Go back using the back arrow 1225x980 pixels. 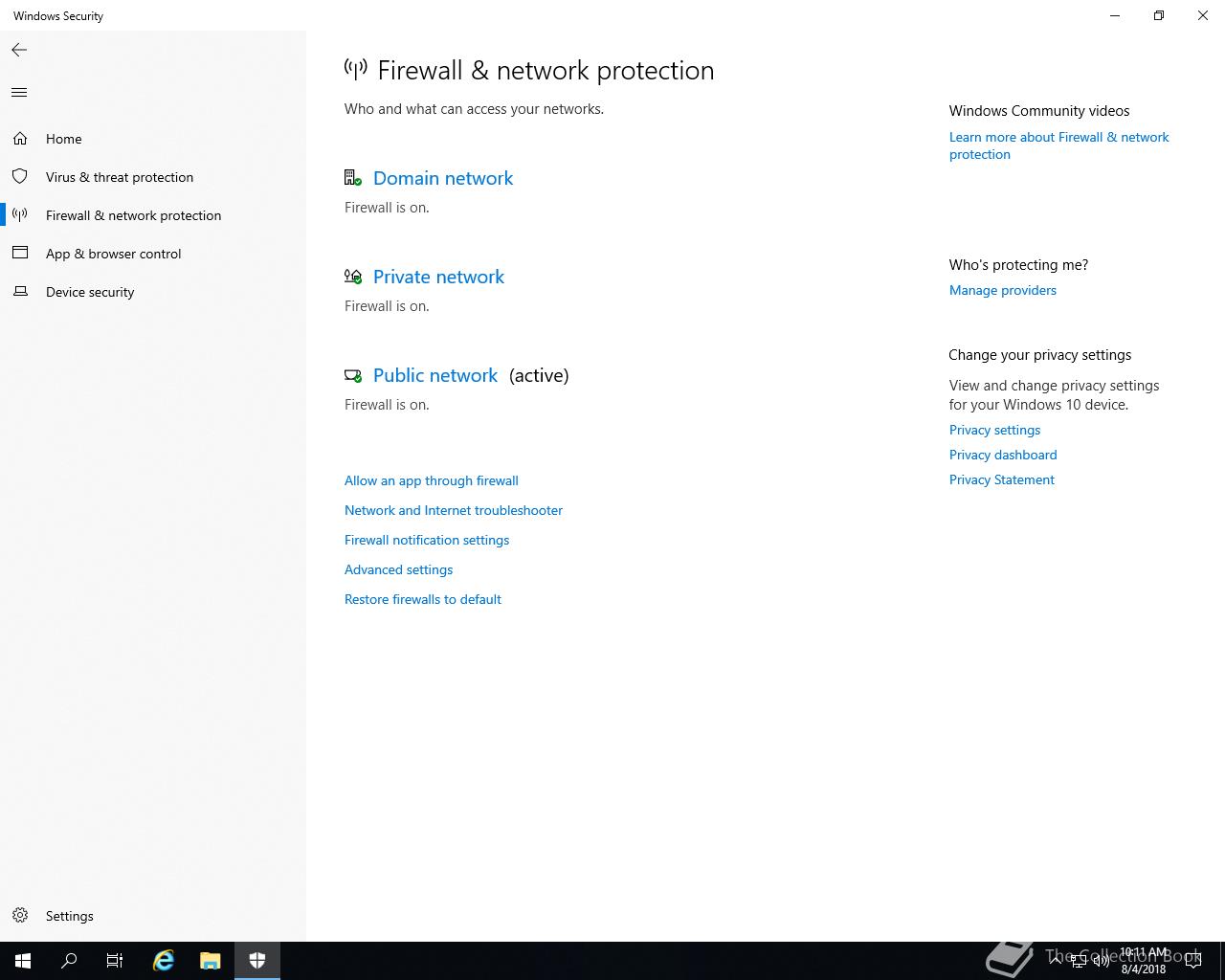pos(19,50)
